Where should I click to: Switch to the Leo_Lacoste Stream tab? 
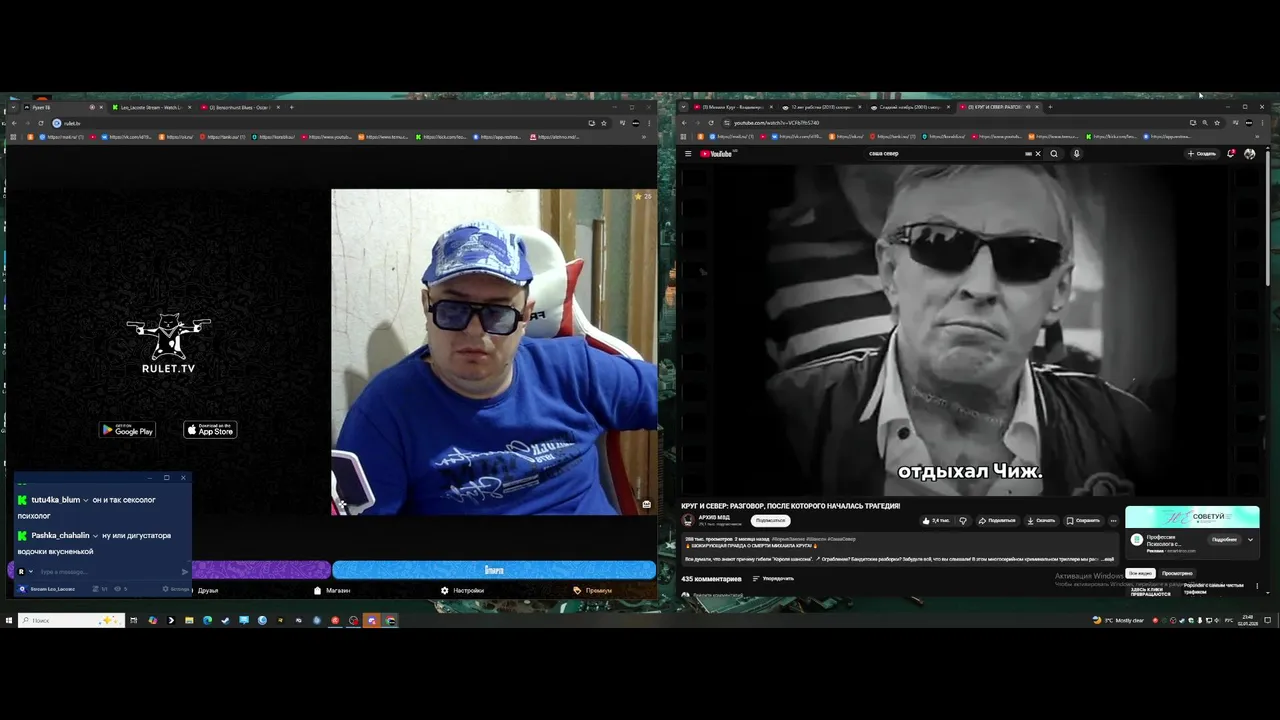pos(151,107)
